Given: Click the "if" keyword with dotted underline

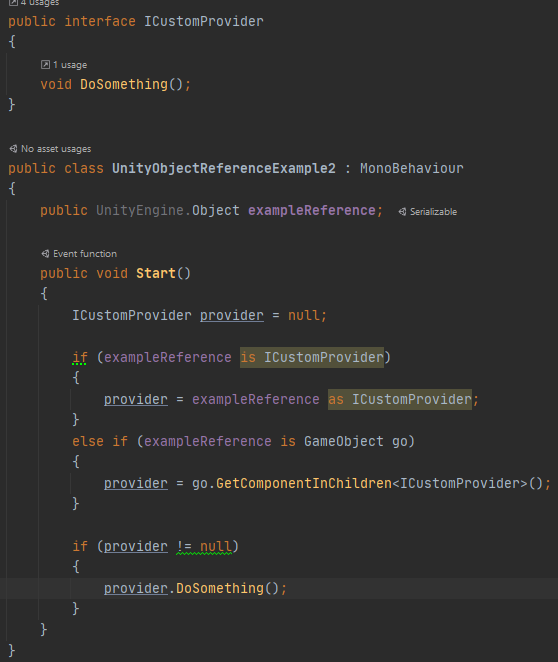Looking at the screenshot, I should [x=80, y=358].
